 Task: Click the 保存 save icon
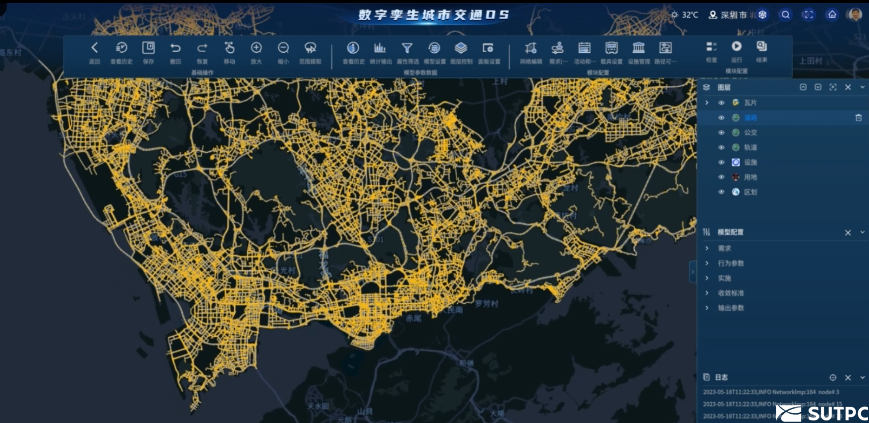pos(149,48)
